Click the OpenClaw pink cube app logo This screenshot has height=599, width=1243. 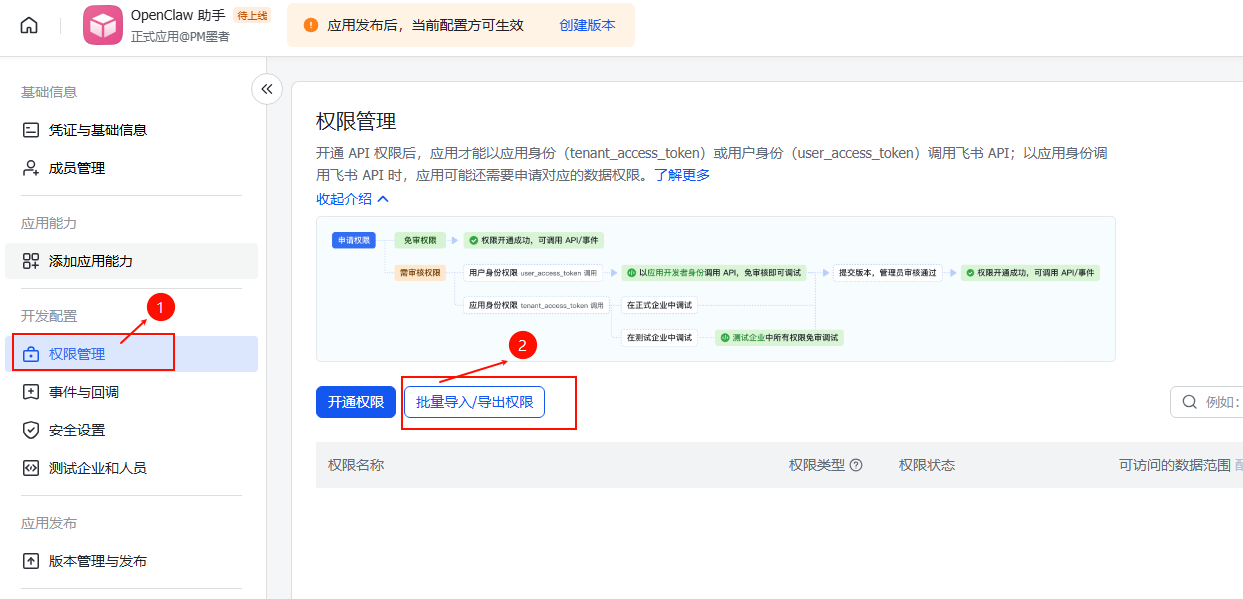pos(103,25)
